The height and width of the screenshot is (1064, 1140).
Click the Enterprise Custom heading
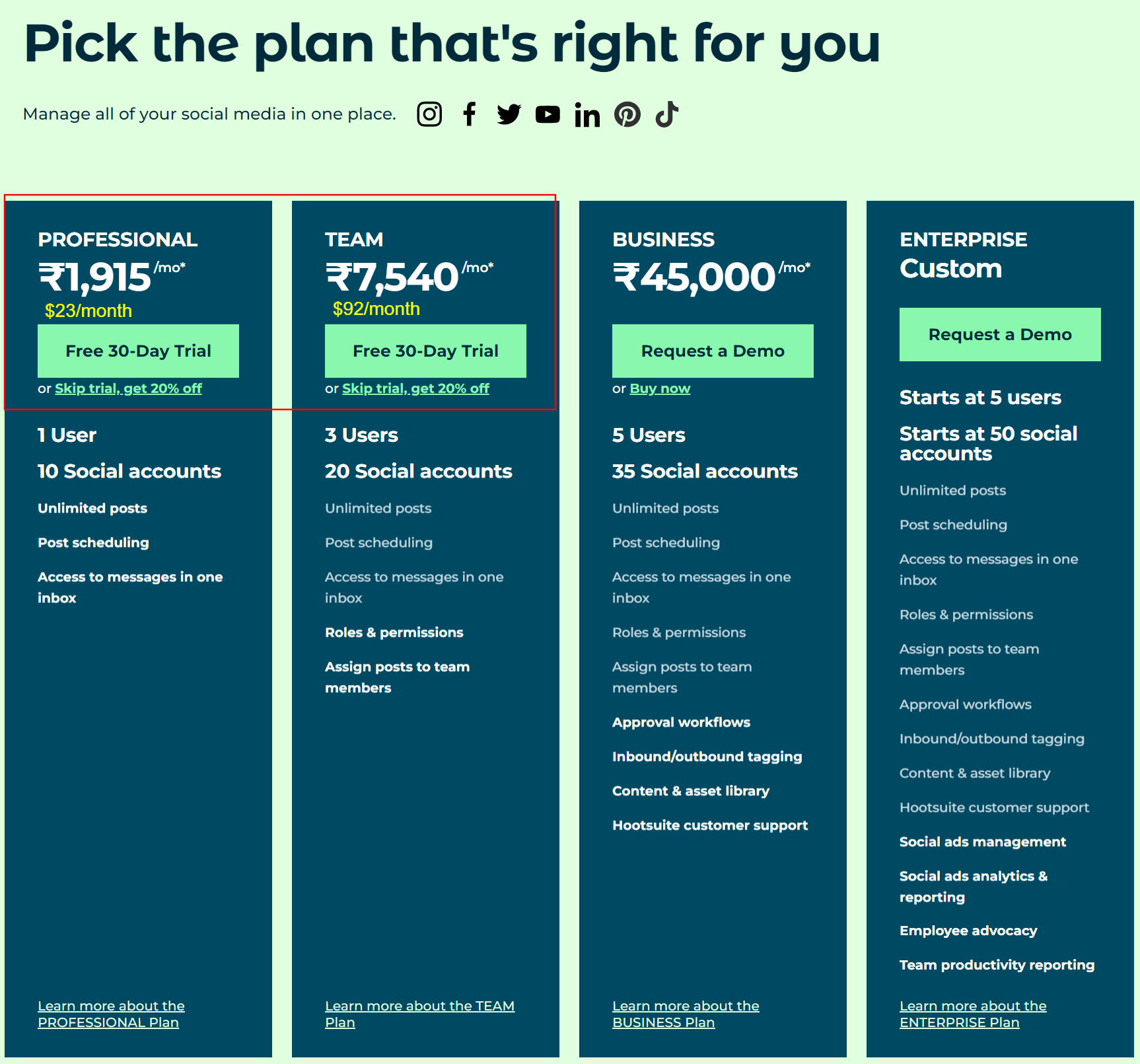click(x=950, y=268)
